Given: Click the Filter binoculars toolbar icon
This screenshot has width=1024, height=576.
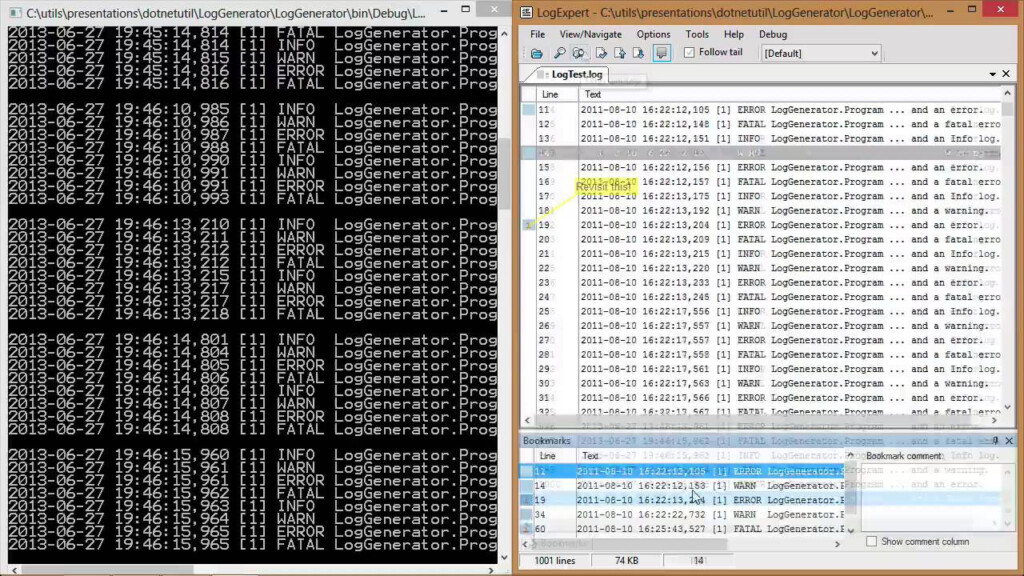Looking at the screenshot, I should (579, 54).
